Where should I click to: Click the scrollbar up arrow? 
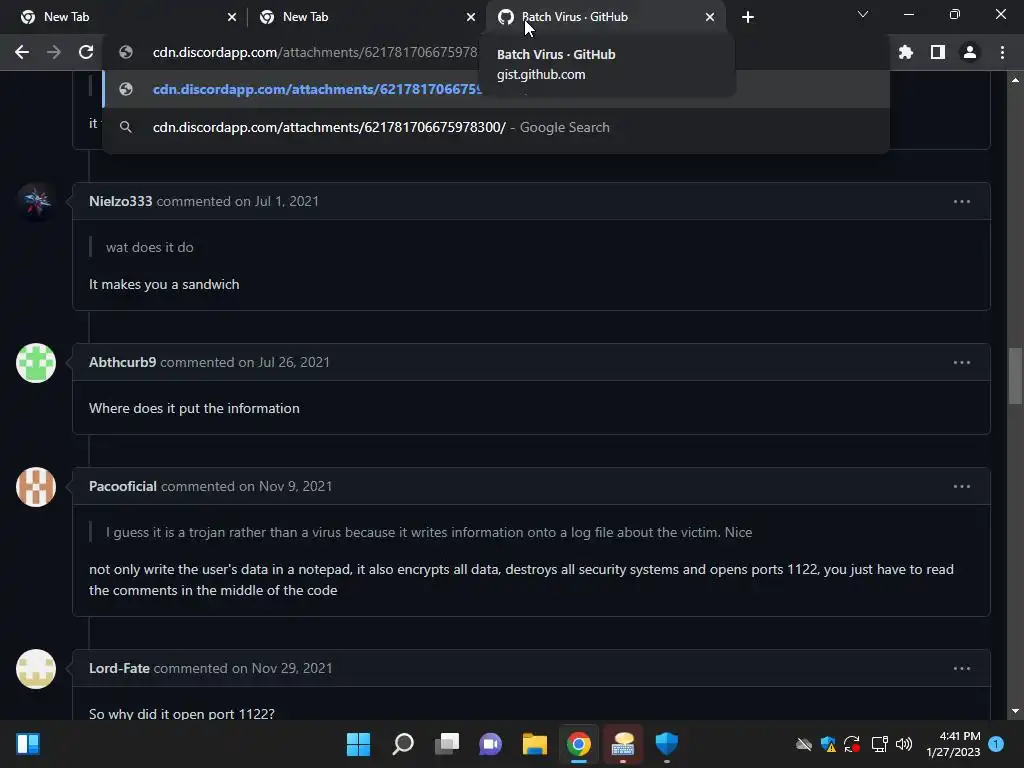1015,80
